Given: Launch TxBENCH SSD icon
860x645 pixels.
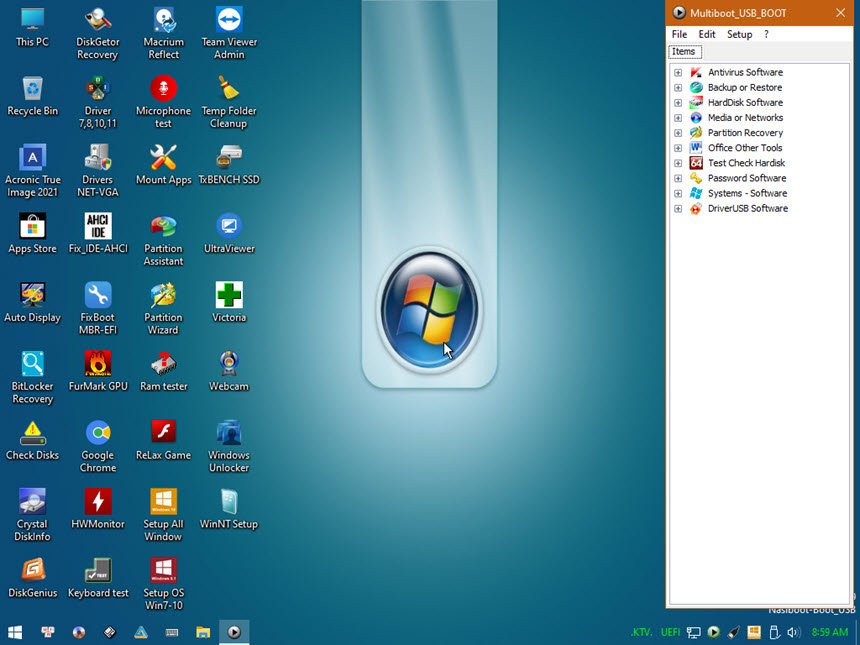Looking at the screenshot, I should pos(229,165).
